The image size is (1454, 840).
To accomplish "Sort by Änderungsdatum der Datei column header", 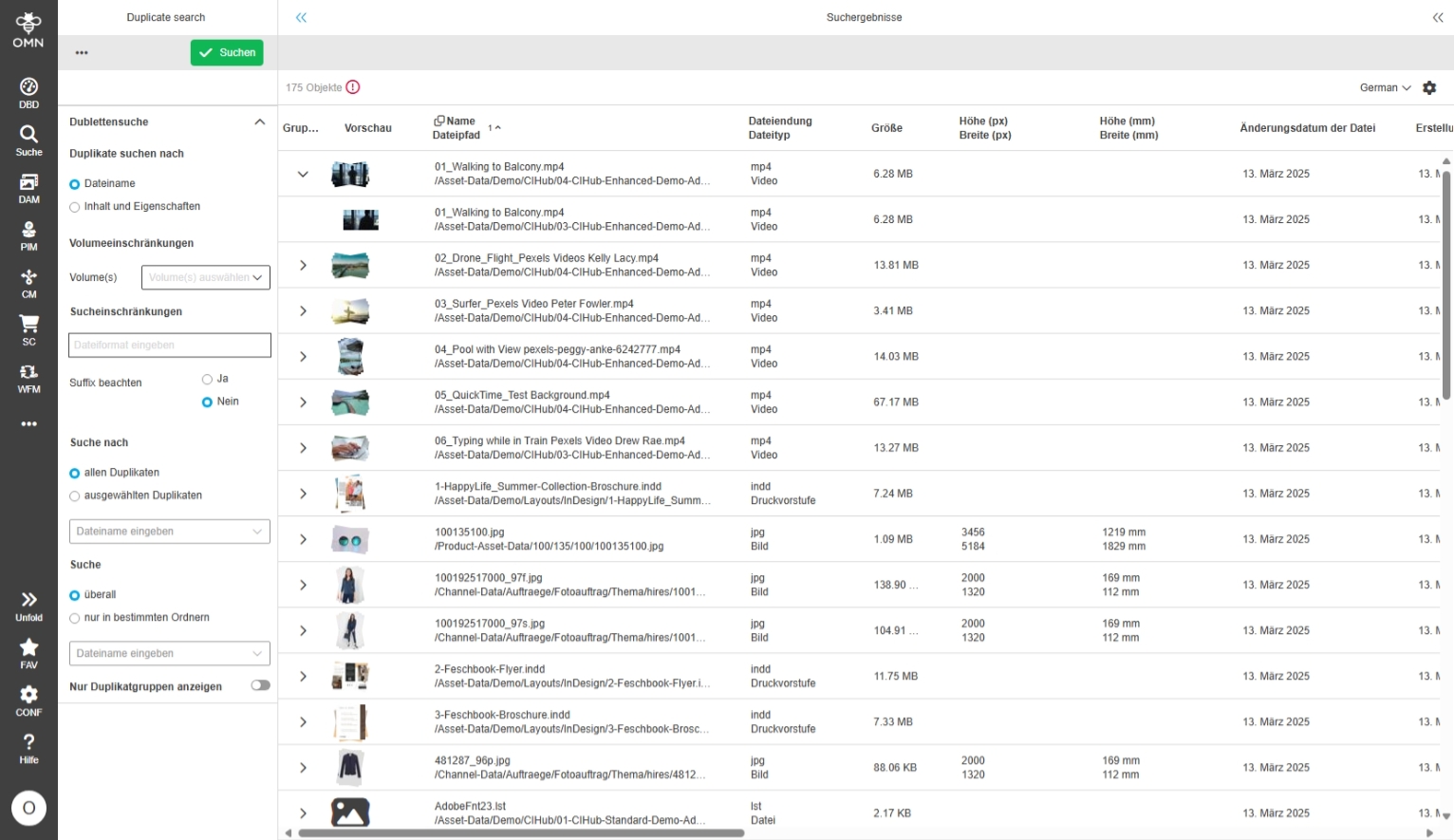I will click(x=1307, y=128).
